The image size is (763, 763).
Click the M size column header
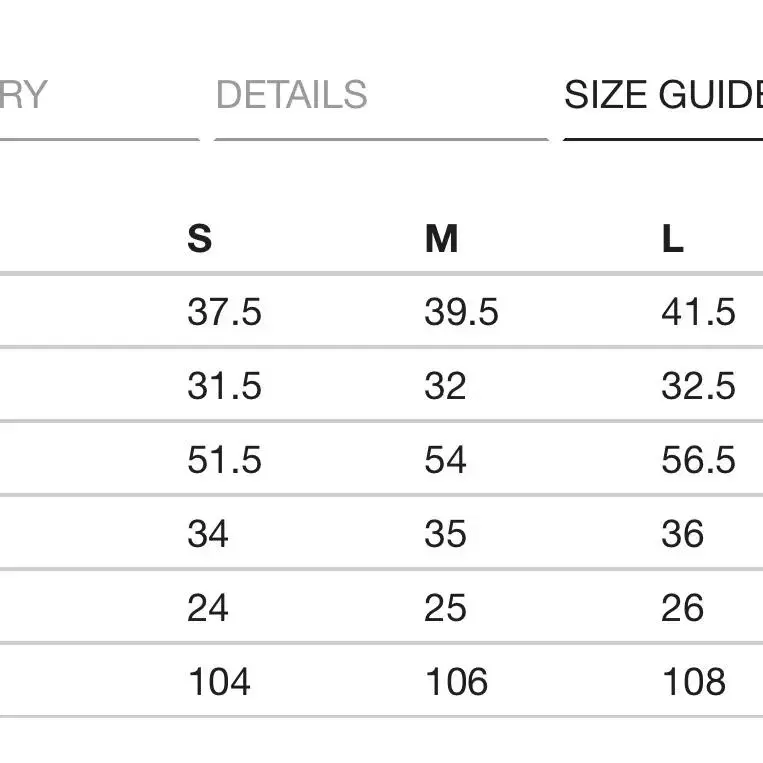coord(441,238)
